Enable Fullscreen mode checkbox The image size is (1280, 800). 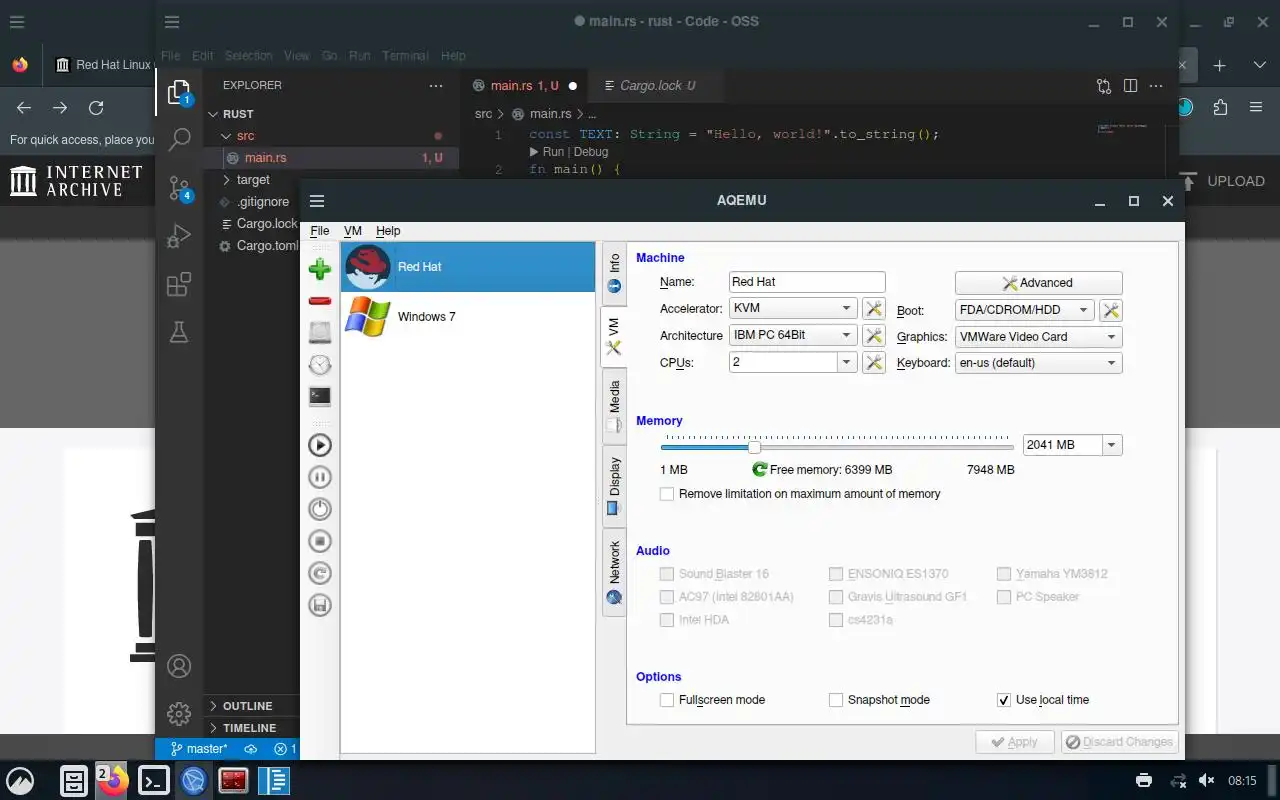pyautogui.click(x=667, y=700)
